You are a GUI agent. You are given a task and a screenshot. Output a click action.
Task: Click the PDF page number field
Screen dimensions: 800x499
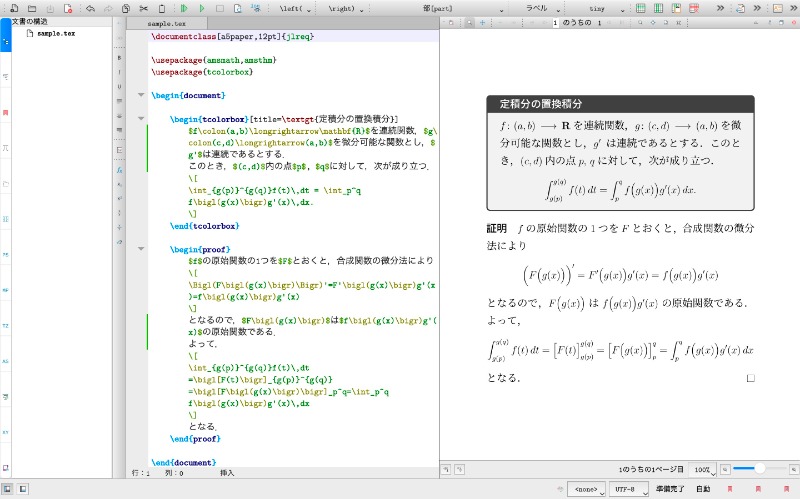(x=555, y=22)
